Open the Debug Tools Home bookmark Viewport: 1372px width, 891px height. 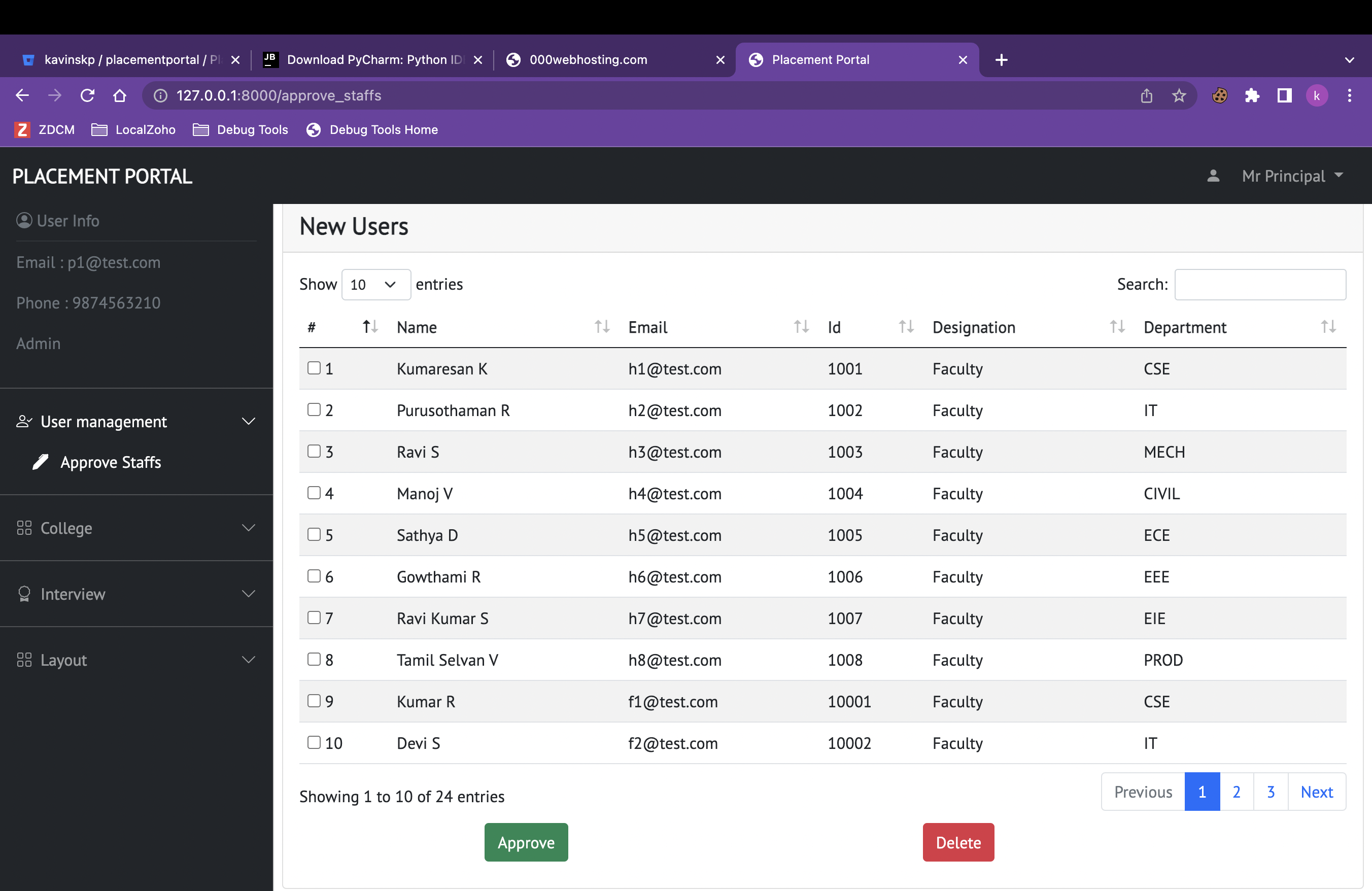pyautogui.click(x=372, y=130)
